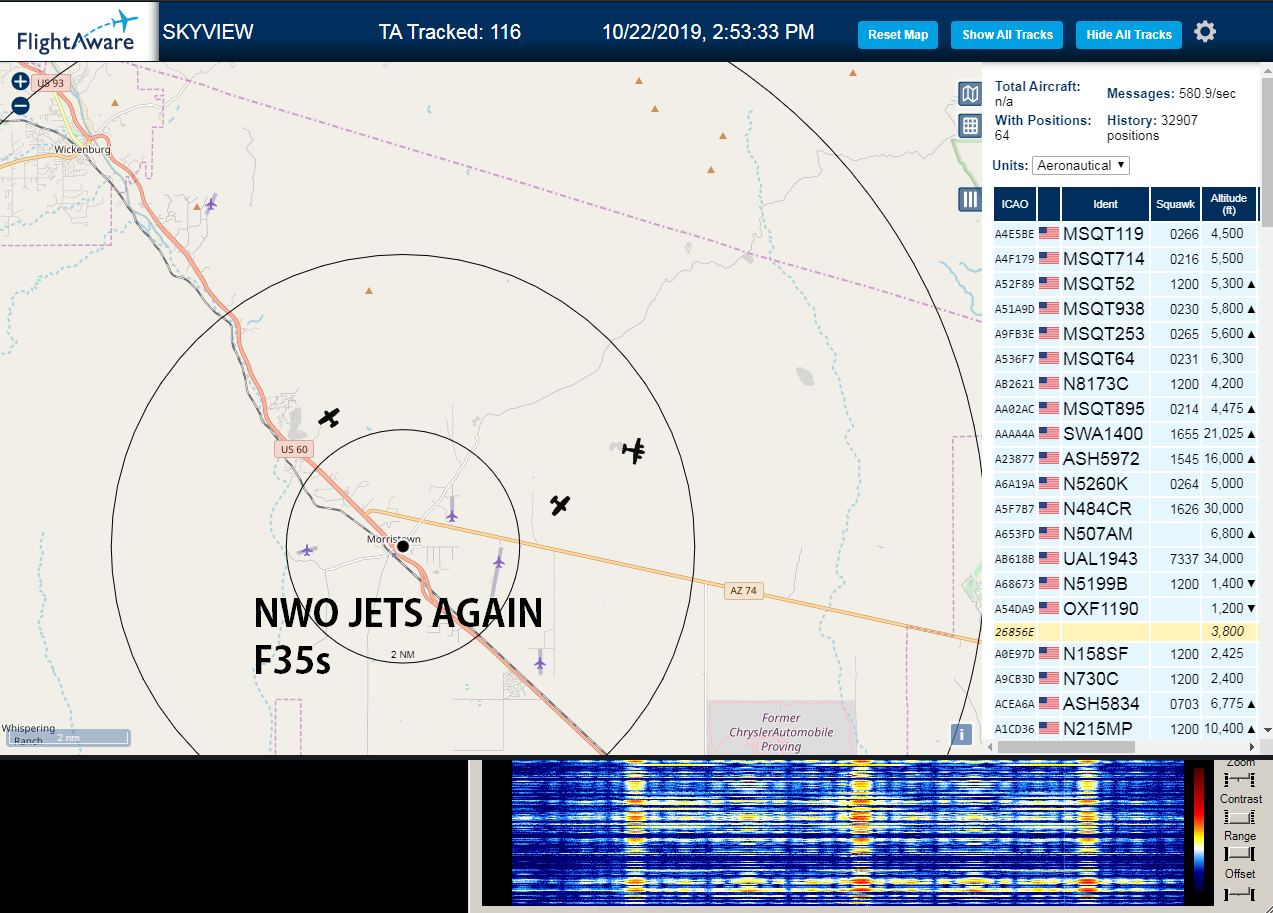Select the MSQT895 row
Screen dimensions: 1273x913
point(1125,409)
